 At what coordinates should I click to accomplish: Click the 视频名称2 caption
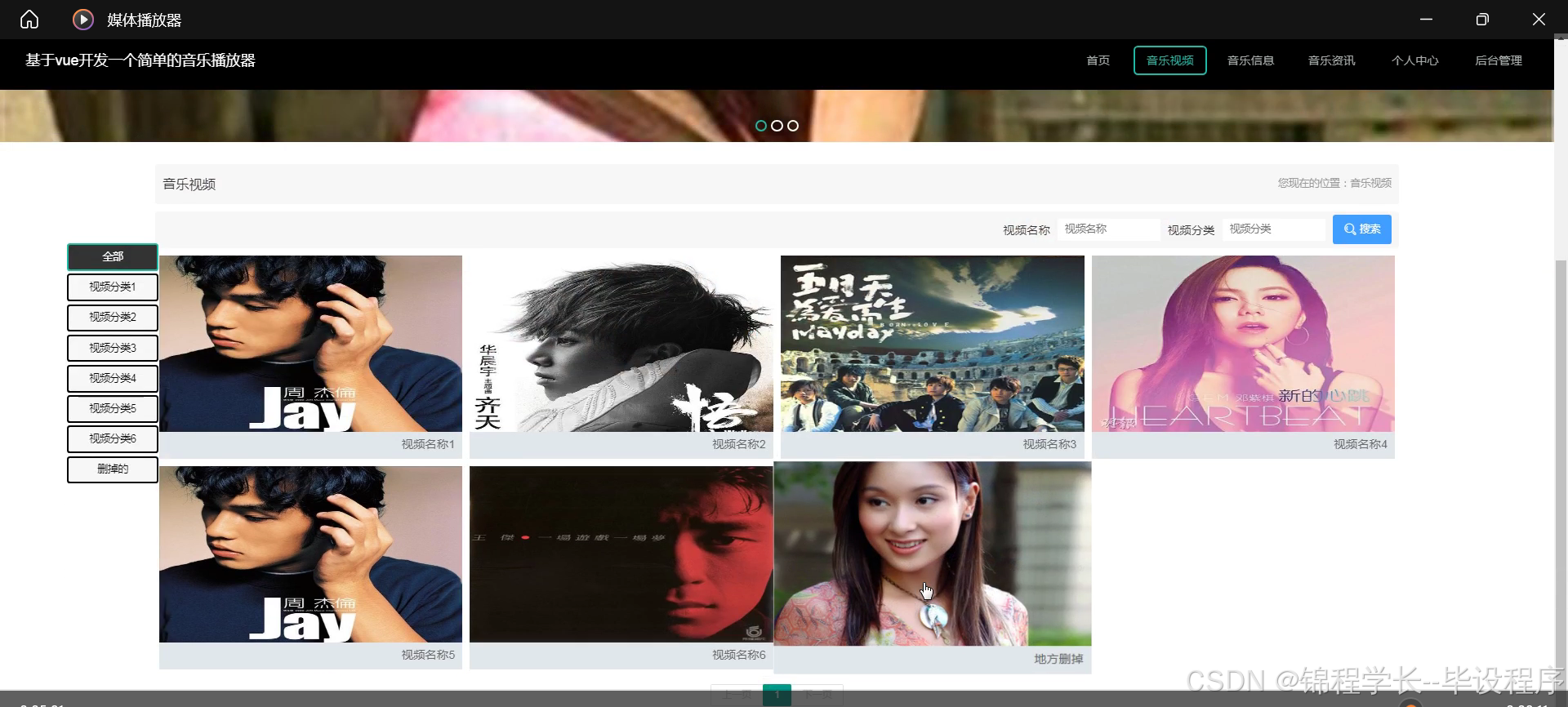point(739,444)
